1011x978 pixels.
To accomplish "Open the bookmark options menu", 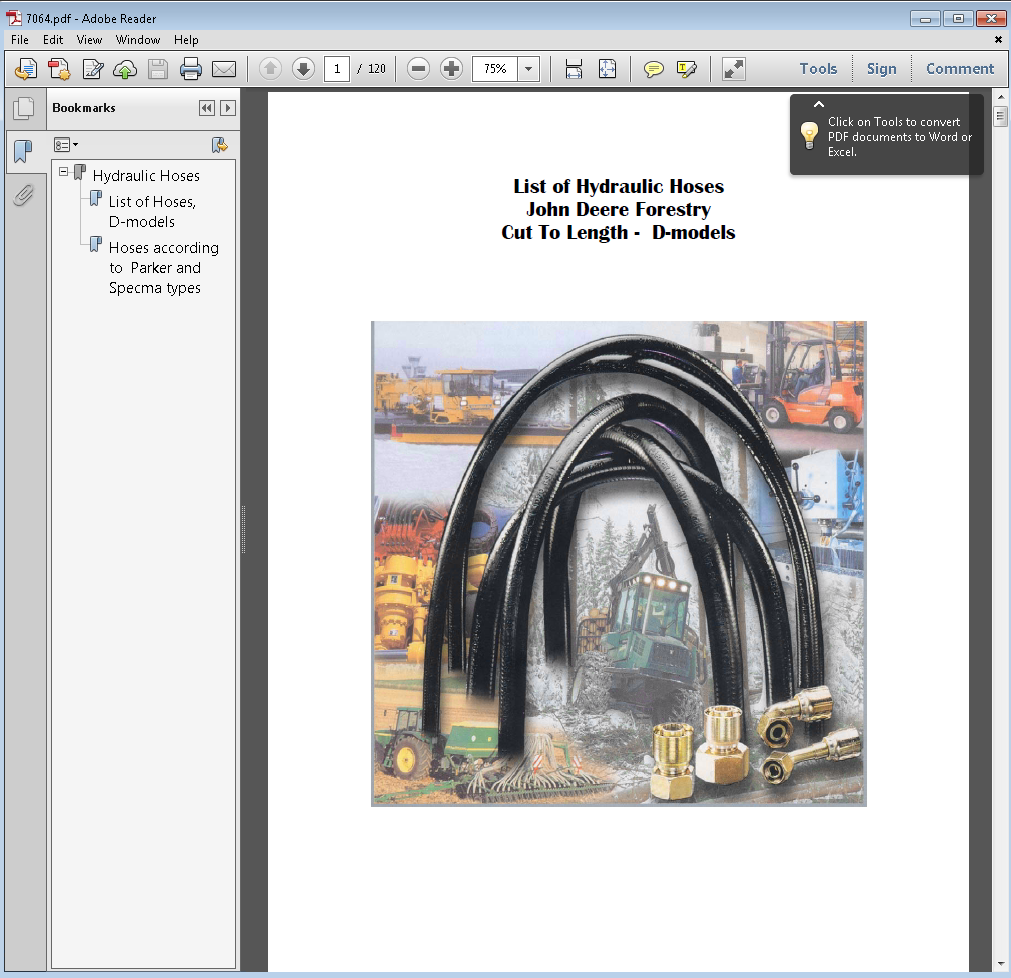I will [66, 145].
